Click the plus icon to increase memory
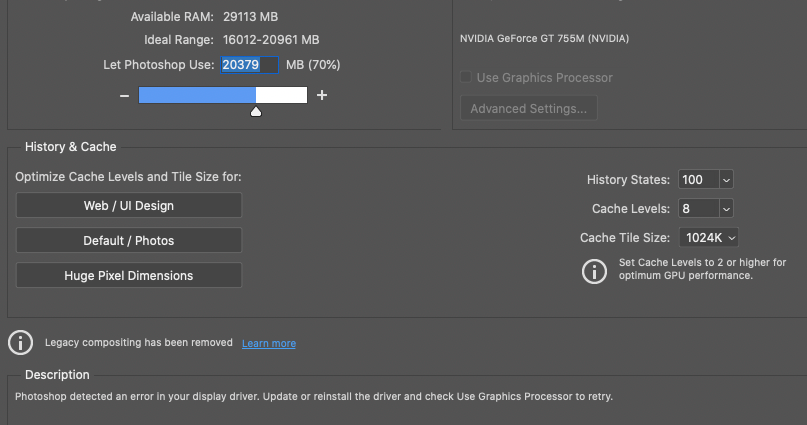This screenshot has height=425, width=807. click(322, 95)
